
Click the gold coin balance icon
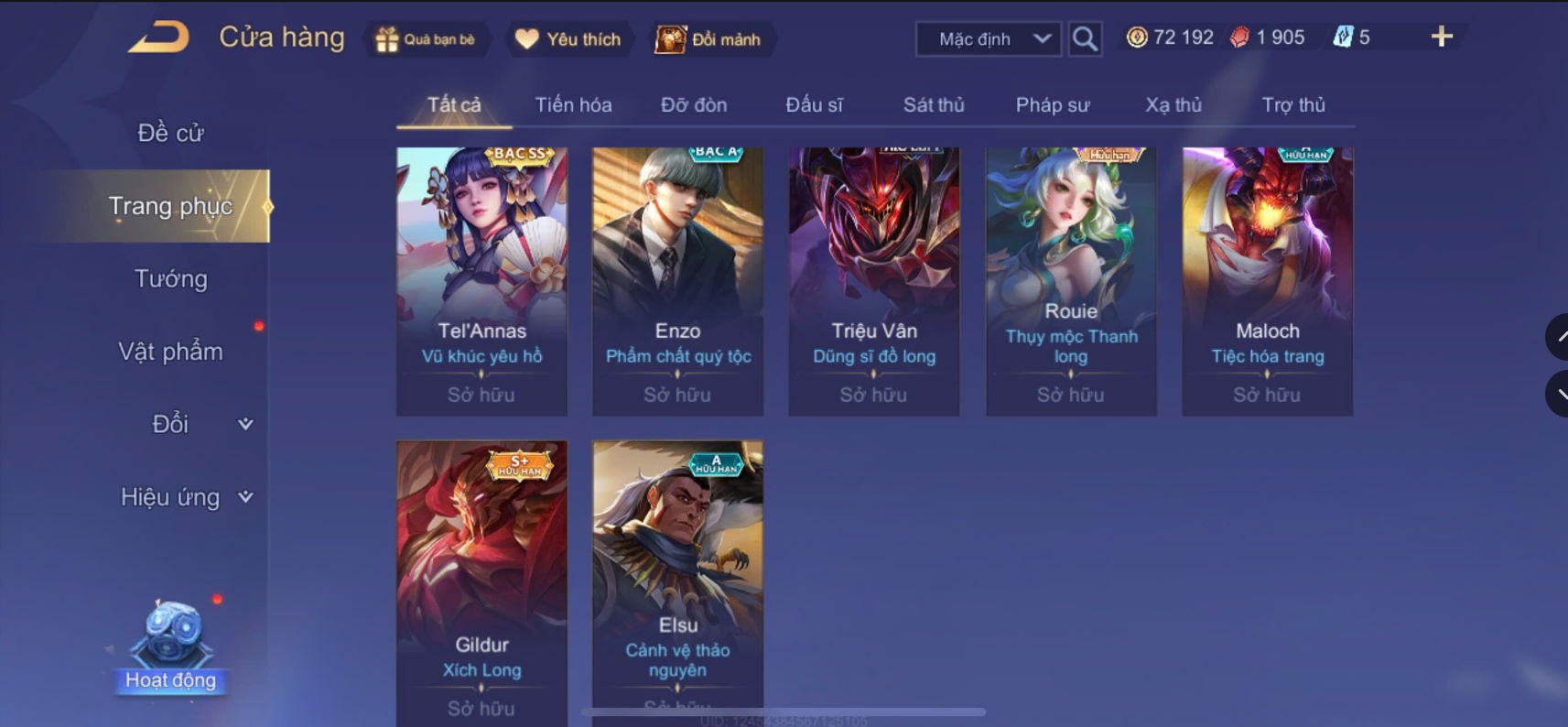1137,38
